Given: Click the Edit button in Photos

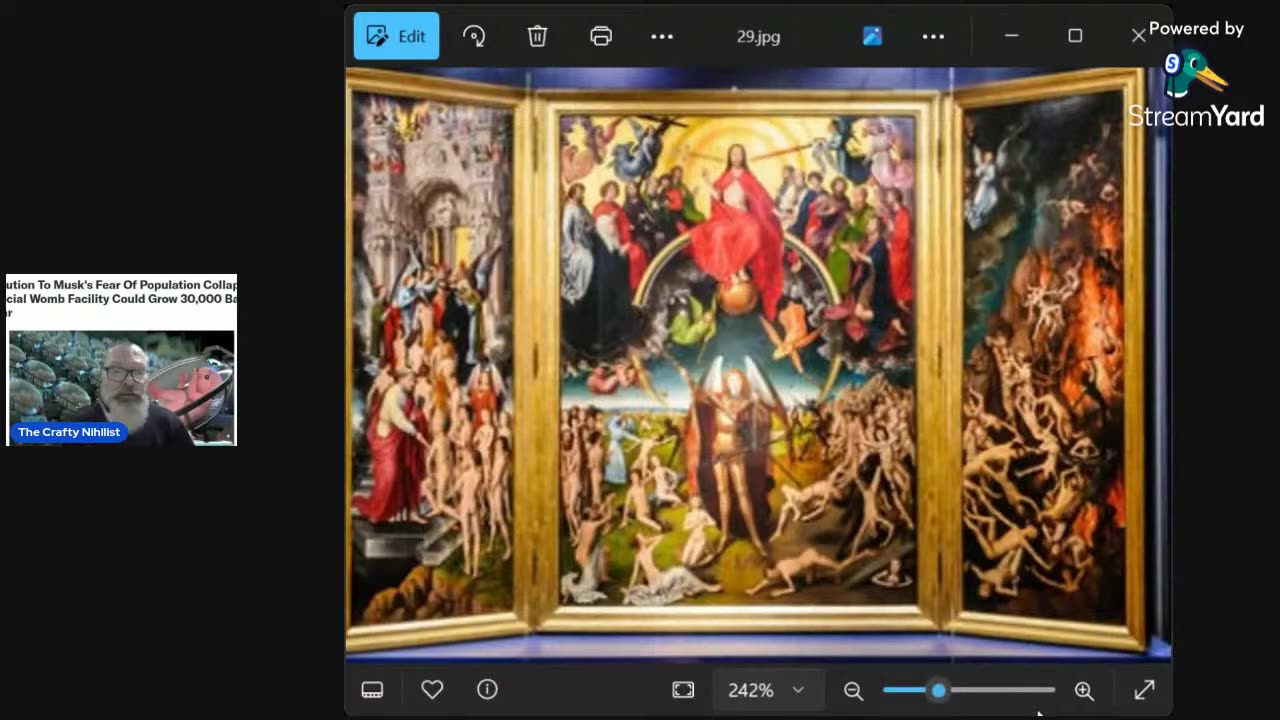Looking at the screenshot, I should [x=396, y=36].
